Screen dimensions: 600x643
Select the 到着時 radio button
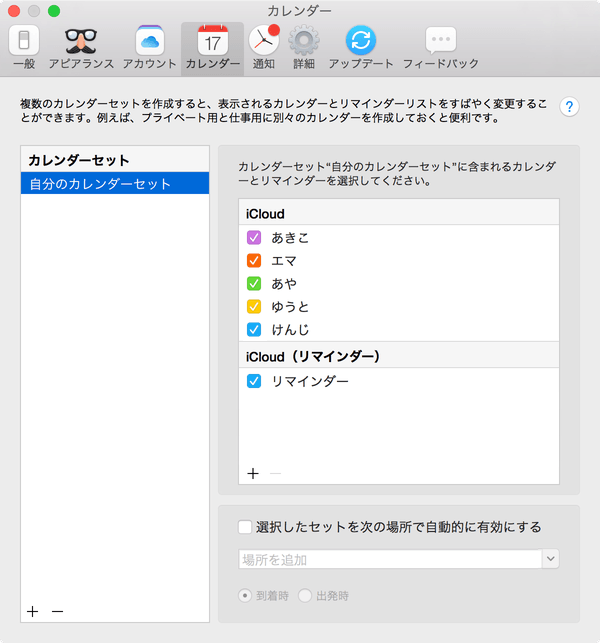pos(245,595)
